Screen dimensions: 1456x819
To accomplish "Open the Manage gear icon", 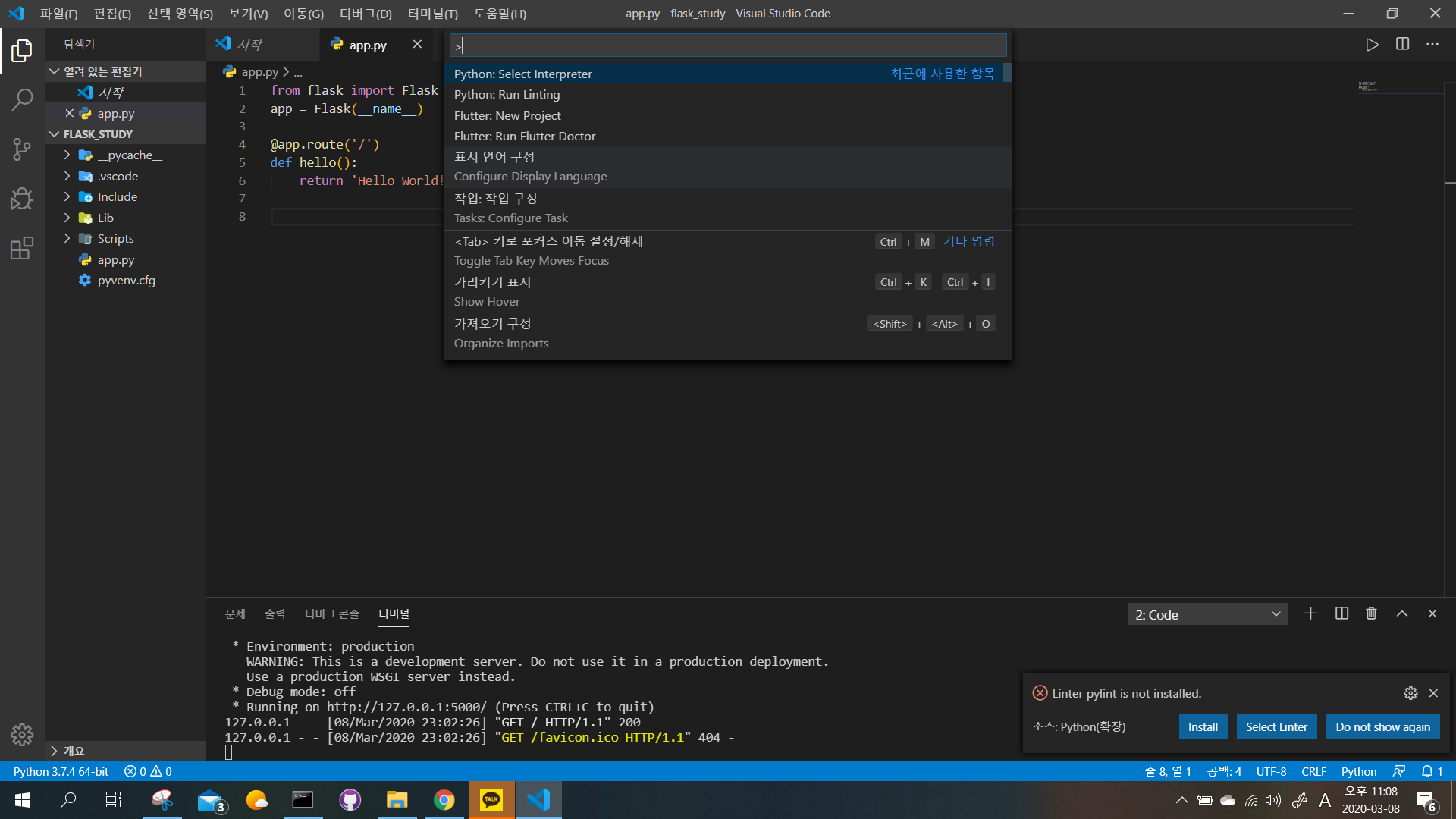I will [22, 734].
